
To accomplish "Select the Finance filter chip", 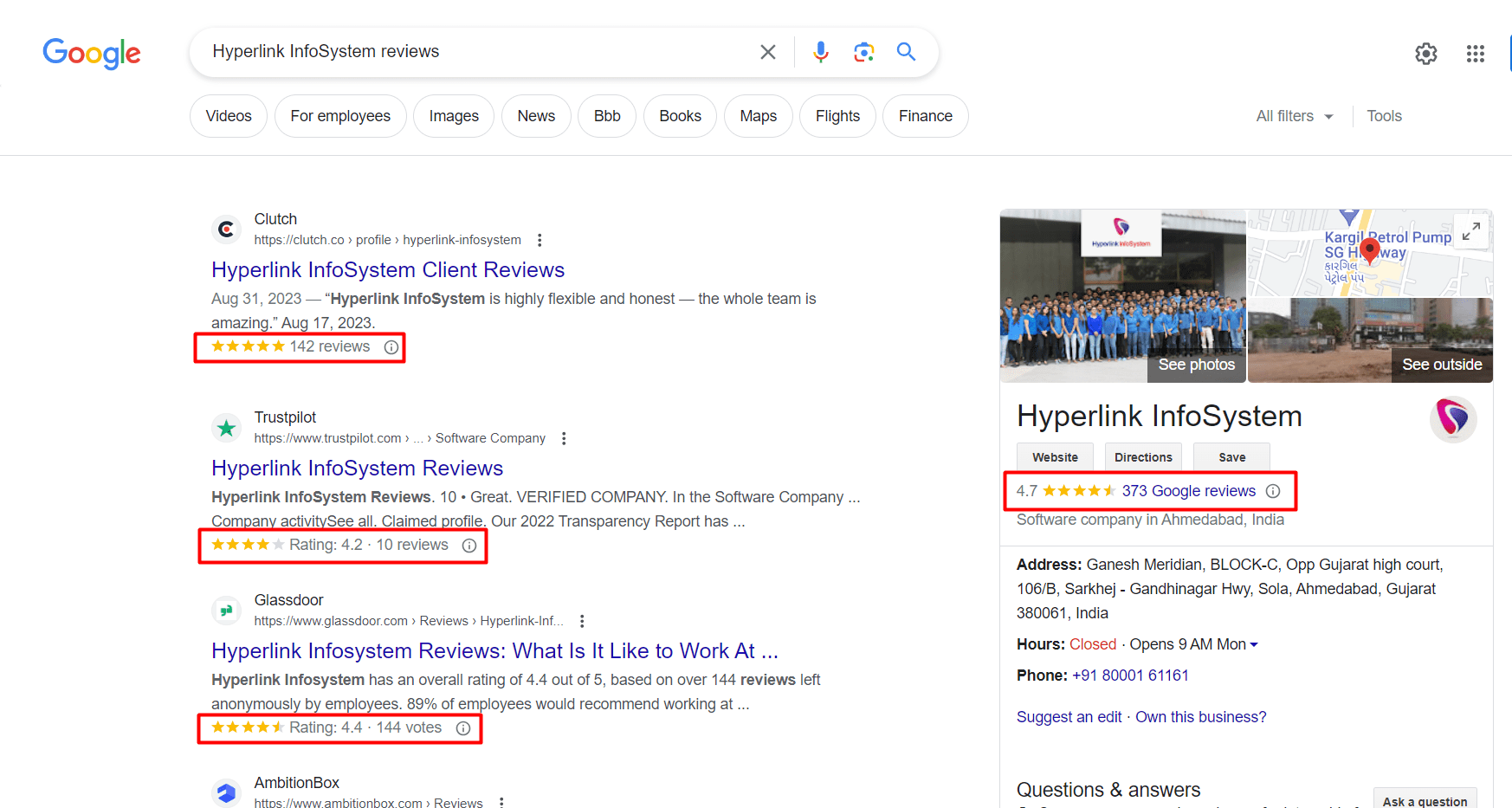I will (x=926, y=116).
